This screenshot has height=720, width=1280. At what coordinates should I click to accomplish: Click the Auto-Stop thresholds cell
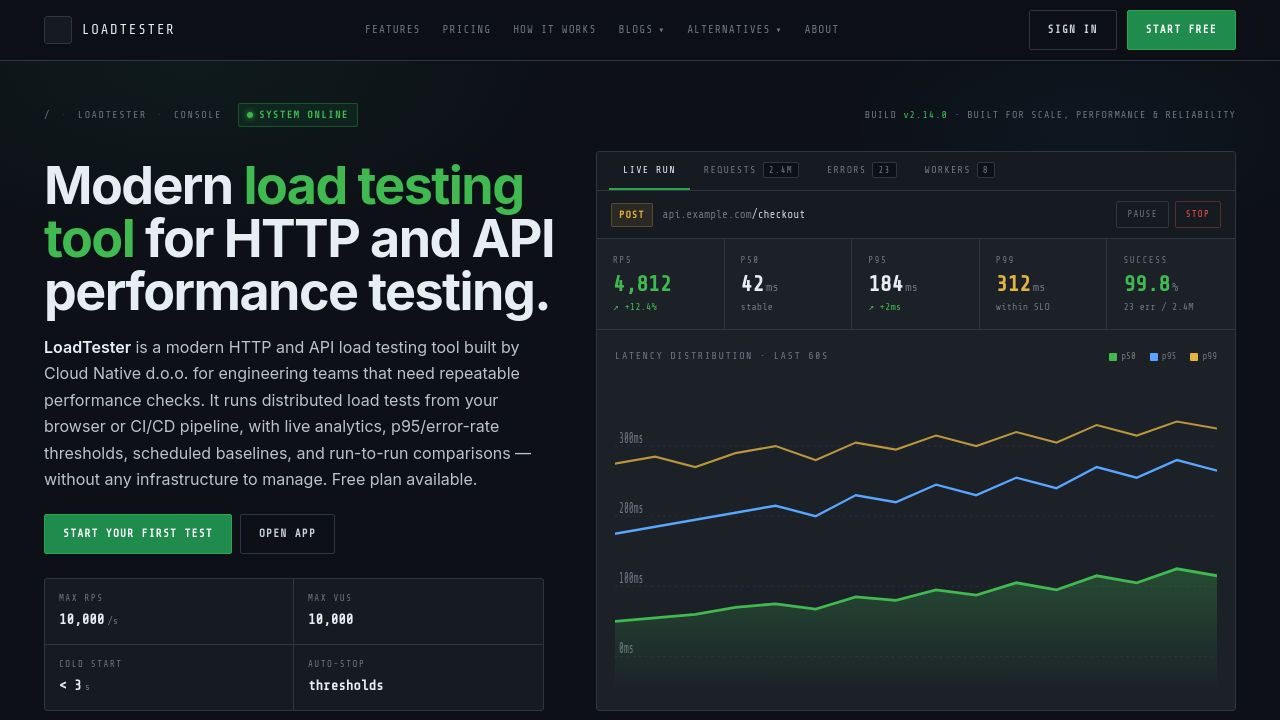[x=418, y=678]
